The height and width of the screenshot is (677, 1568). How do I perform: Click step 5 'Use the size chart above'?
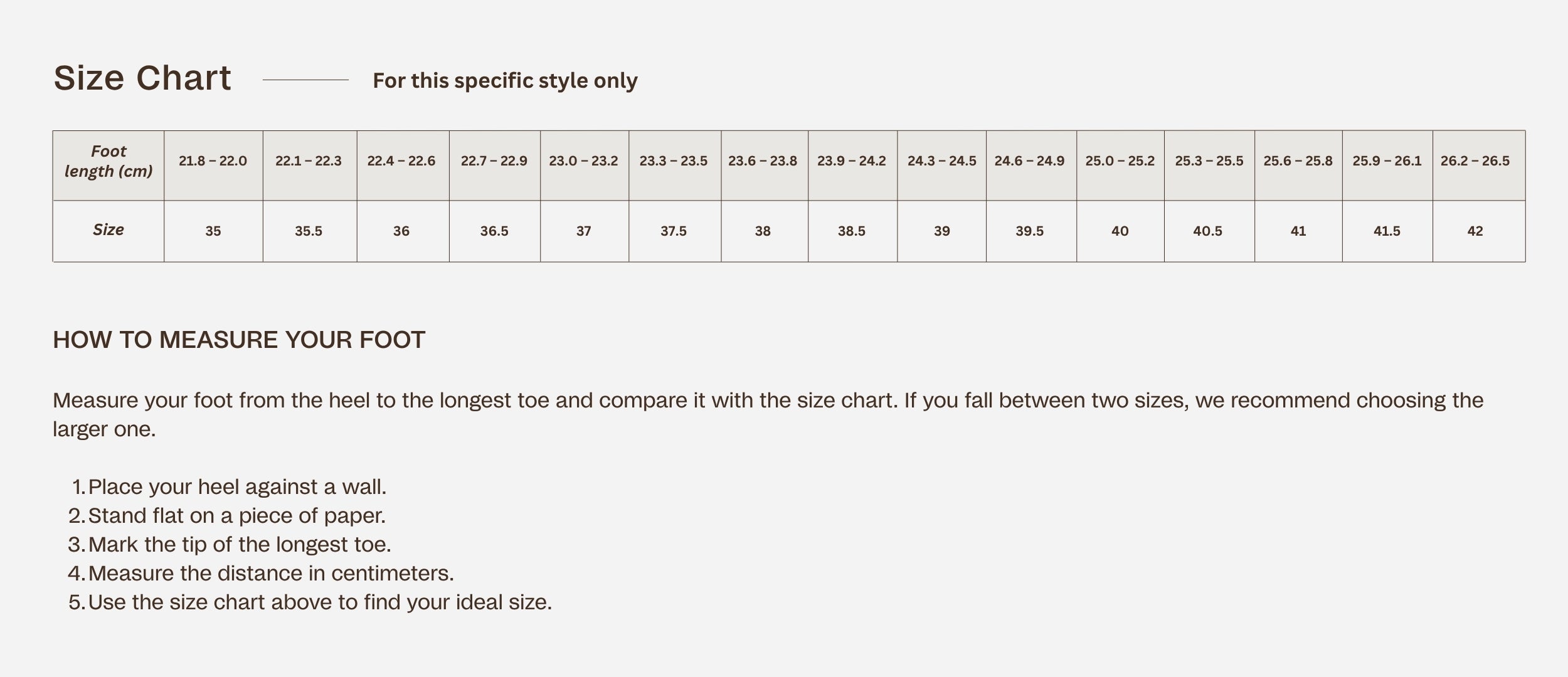(320, 602)
